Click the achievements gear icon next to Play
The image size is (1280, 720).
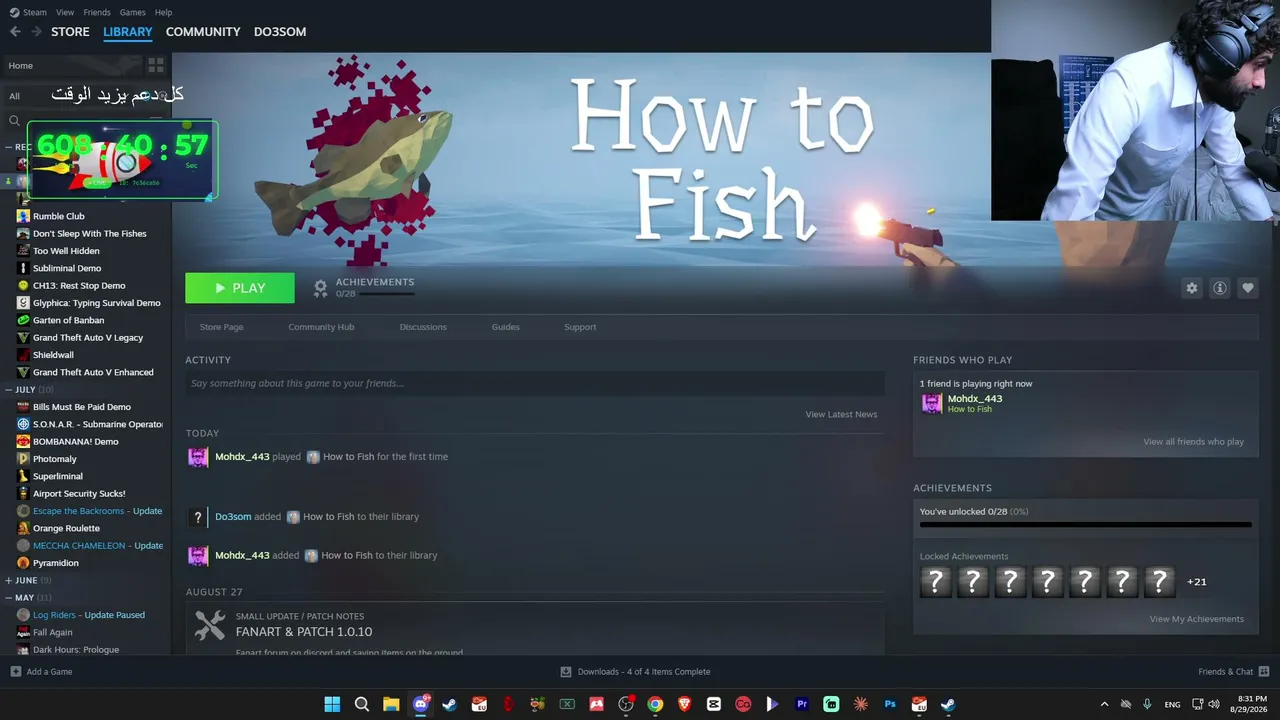pos(320,288)
